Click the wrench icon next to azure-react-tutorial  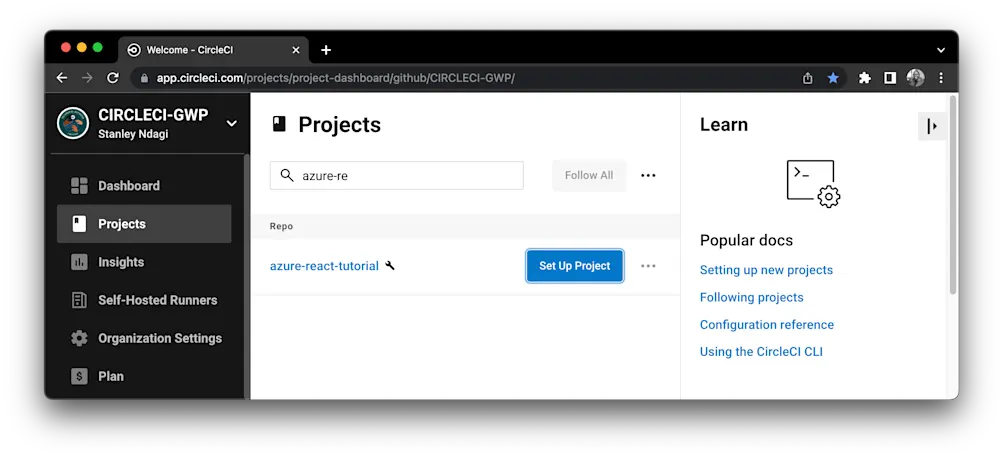pos(390,265)
